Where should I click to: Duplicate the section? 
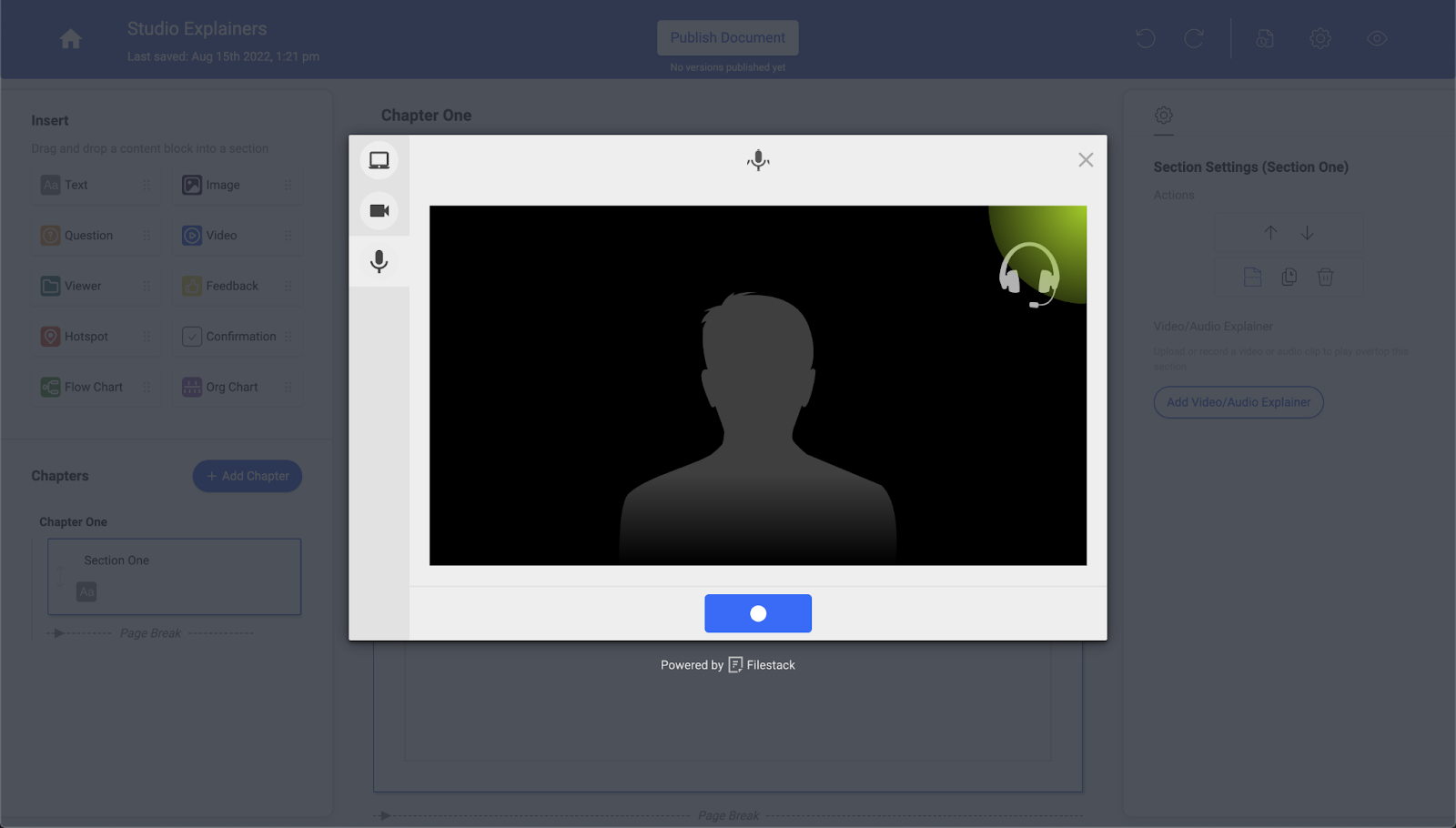[x=1289, y=277]
